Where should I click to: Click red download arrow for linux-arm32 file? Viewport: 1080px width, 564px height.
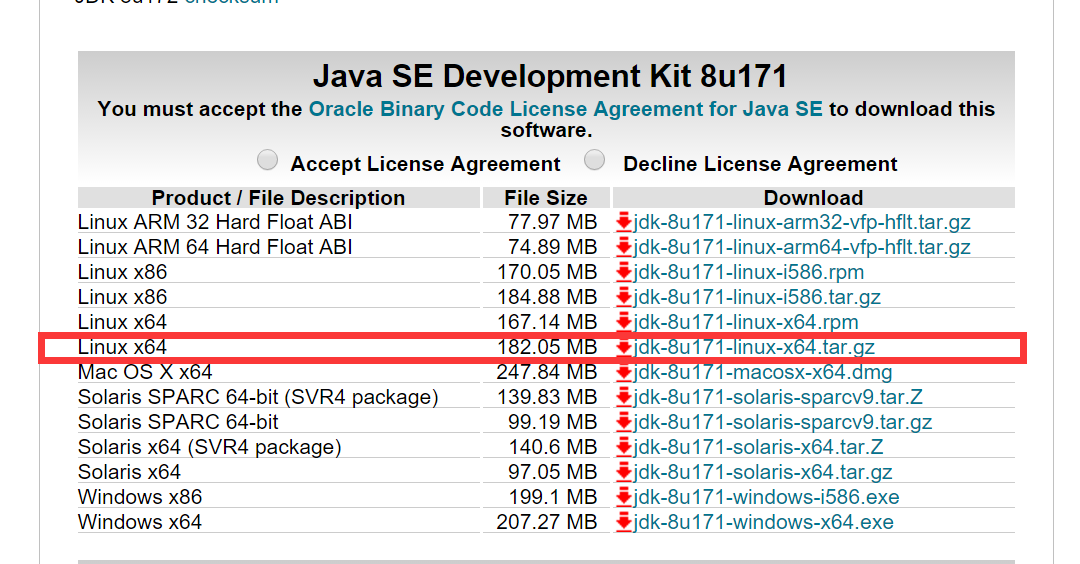pos(624,222)
